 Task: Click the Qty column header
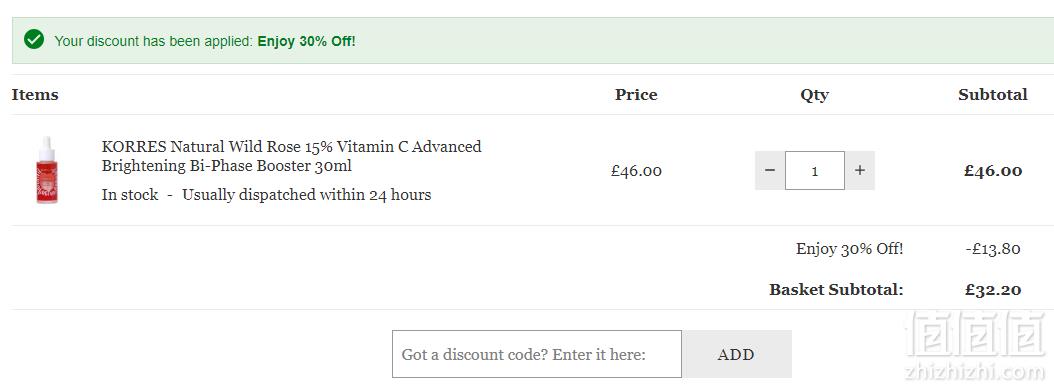[x=814, y=95]
